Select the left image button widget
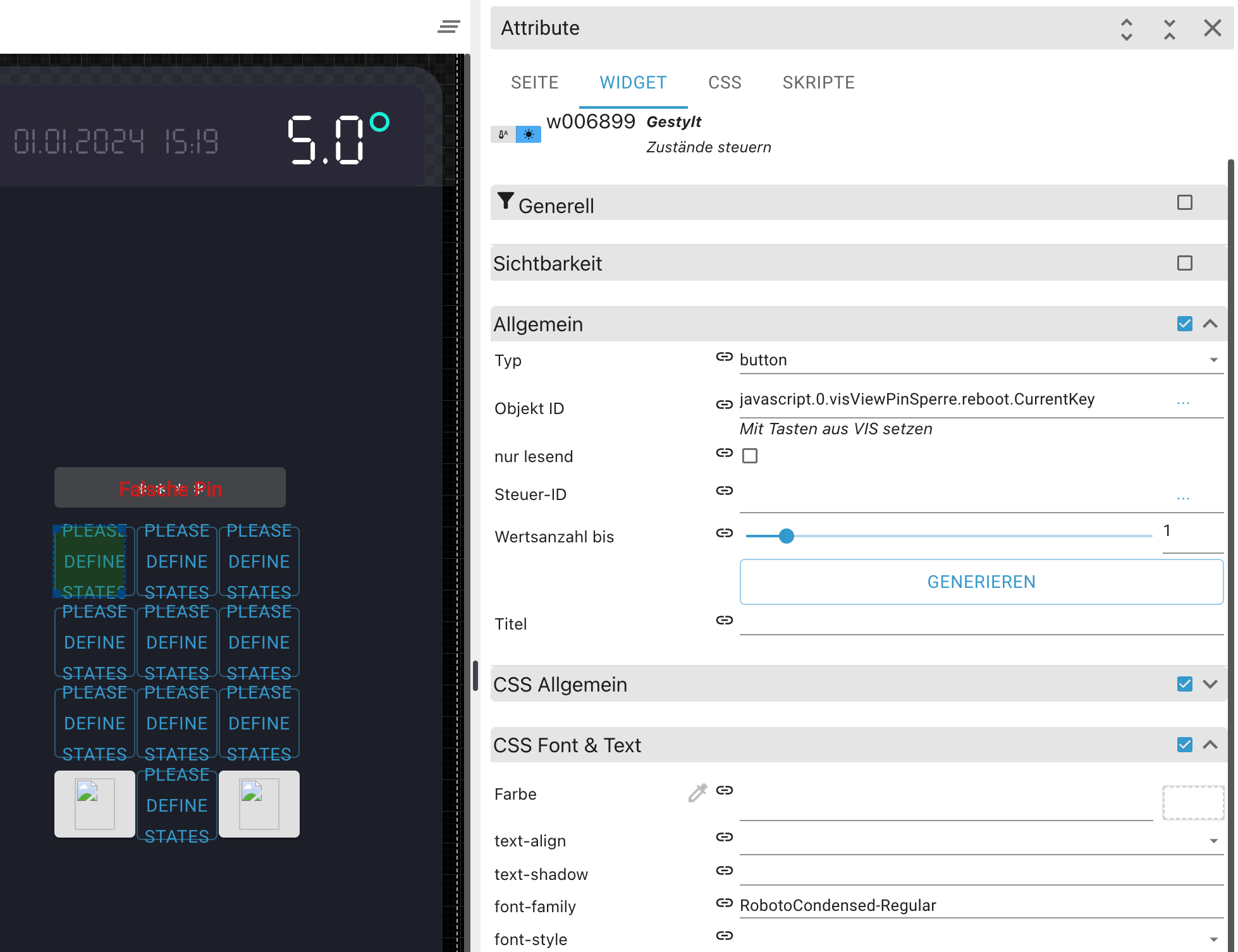Image resolution: width=1238 pixels, height=952 pixels. pyautogui.click(x=95, y=804)
